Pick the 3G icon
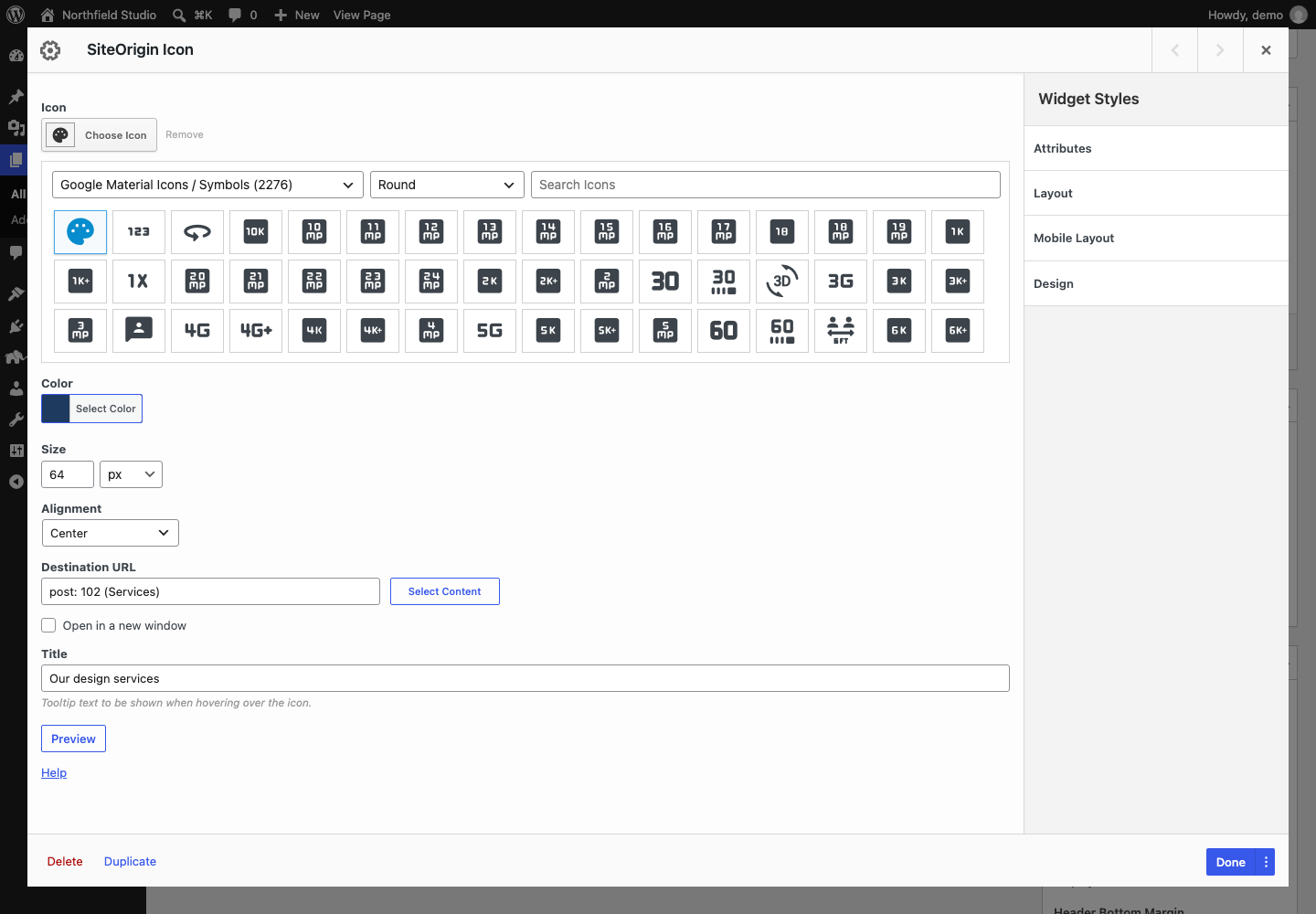This screenshot has height=914, width=1316. (841, 282)
